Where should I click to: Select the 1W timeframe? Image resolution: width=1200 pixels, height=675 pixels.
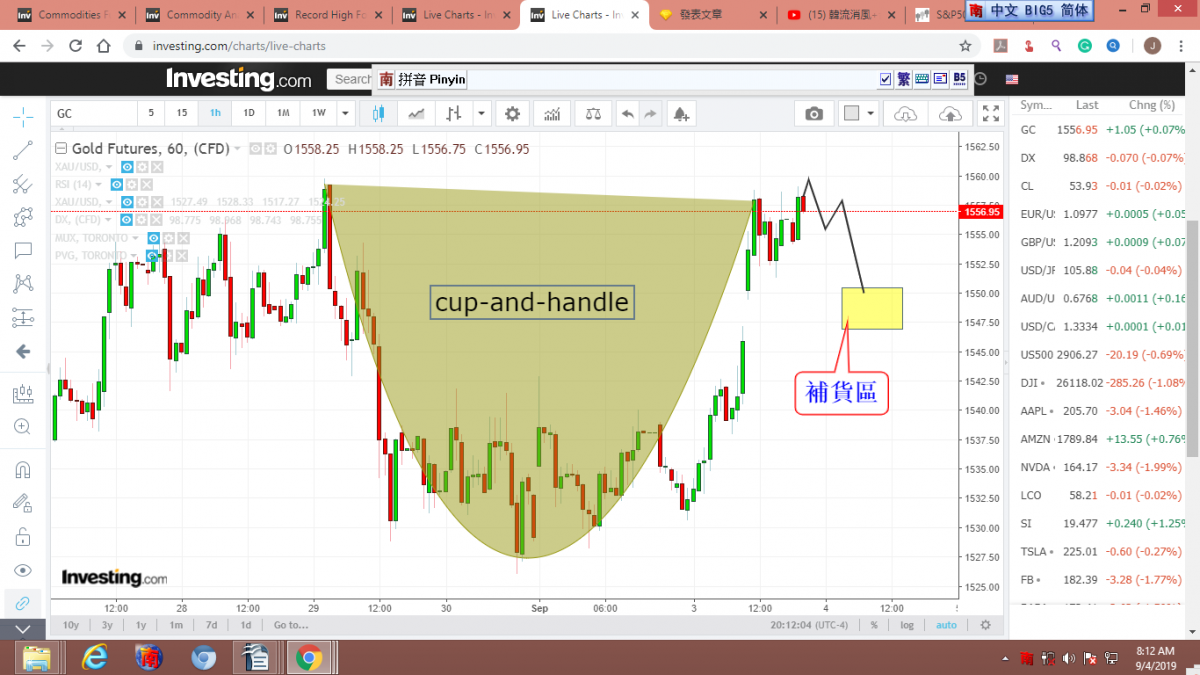pos(318,114)
